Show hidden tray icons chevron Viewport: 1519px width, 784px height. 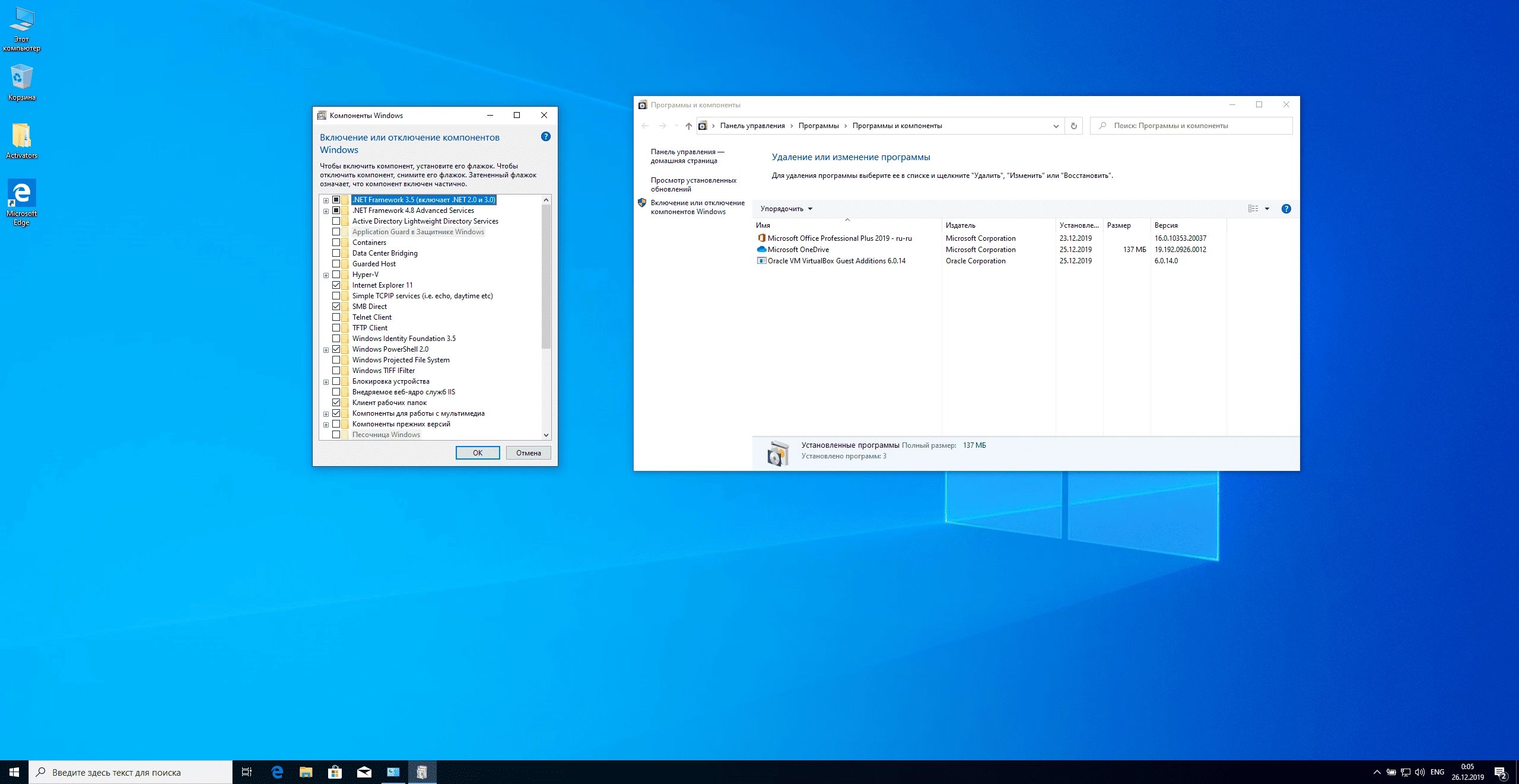tap(1377, 772)
